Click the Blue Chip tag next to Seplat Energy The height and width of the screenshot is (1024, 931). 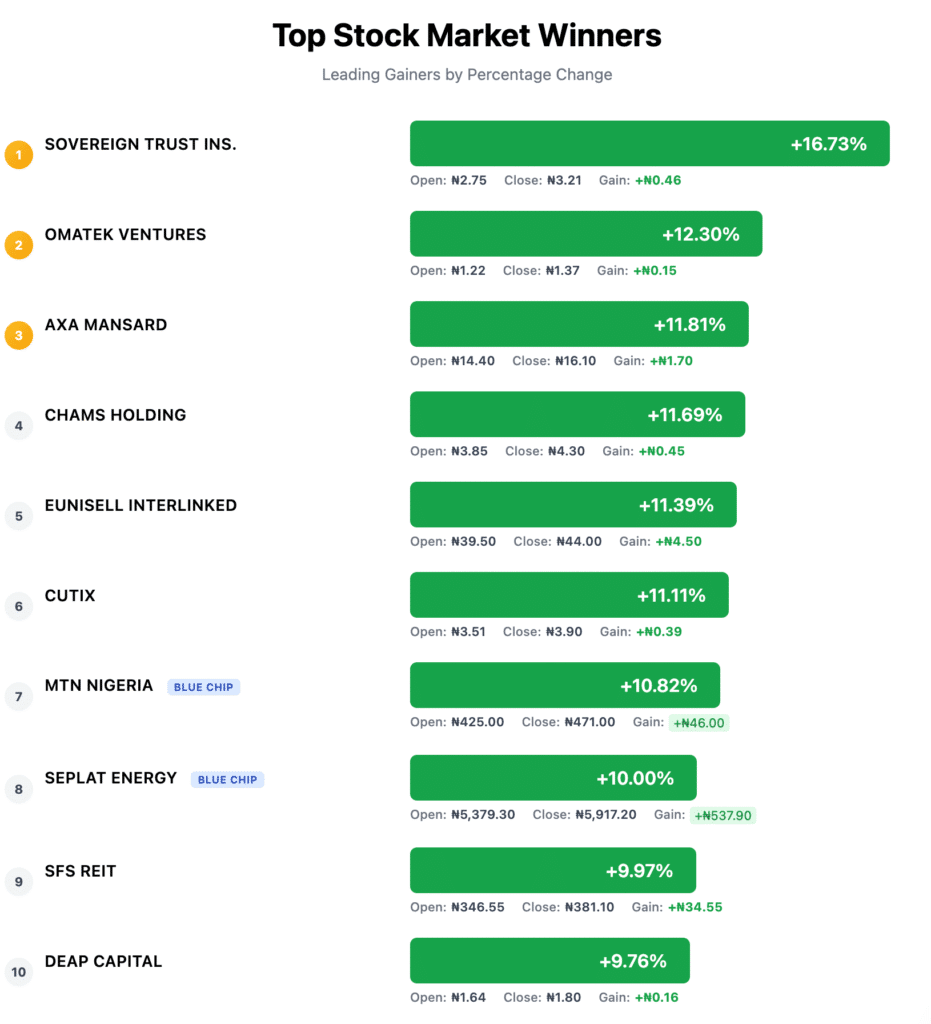point(228,779)
